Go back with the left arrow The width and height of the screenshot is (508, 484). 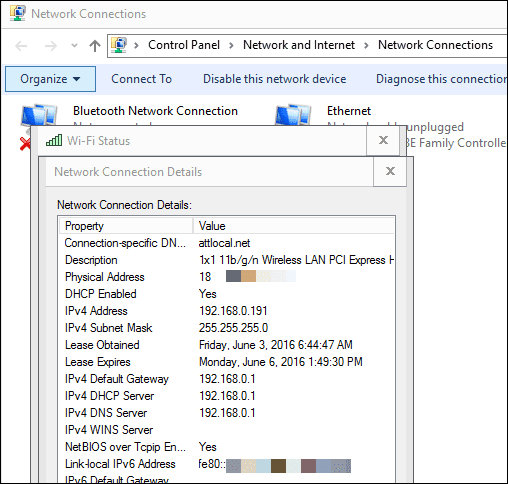21,46
